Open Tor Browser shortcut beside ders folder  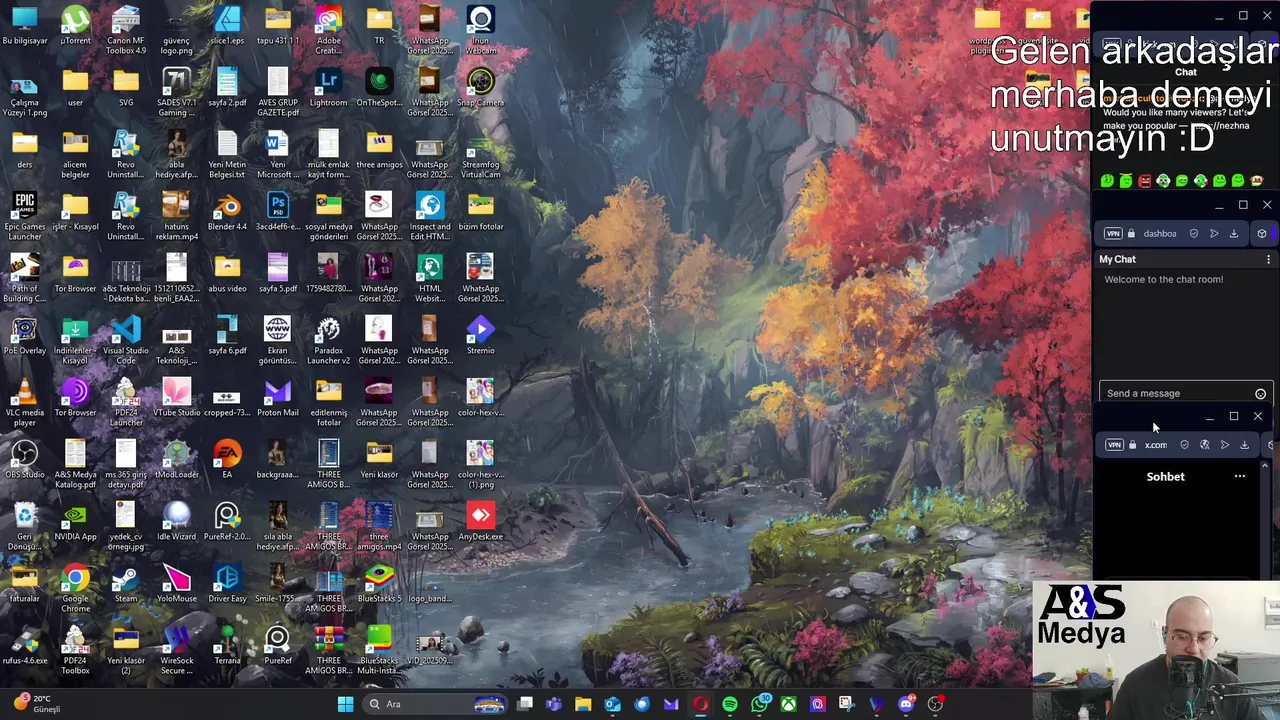[75, 273]
